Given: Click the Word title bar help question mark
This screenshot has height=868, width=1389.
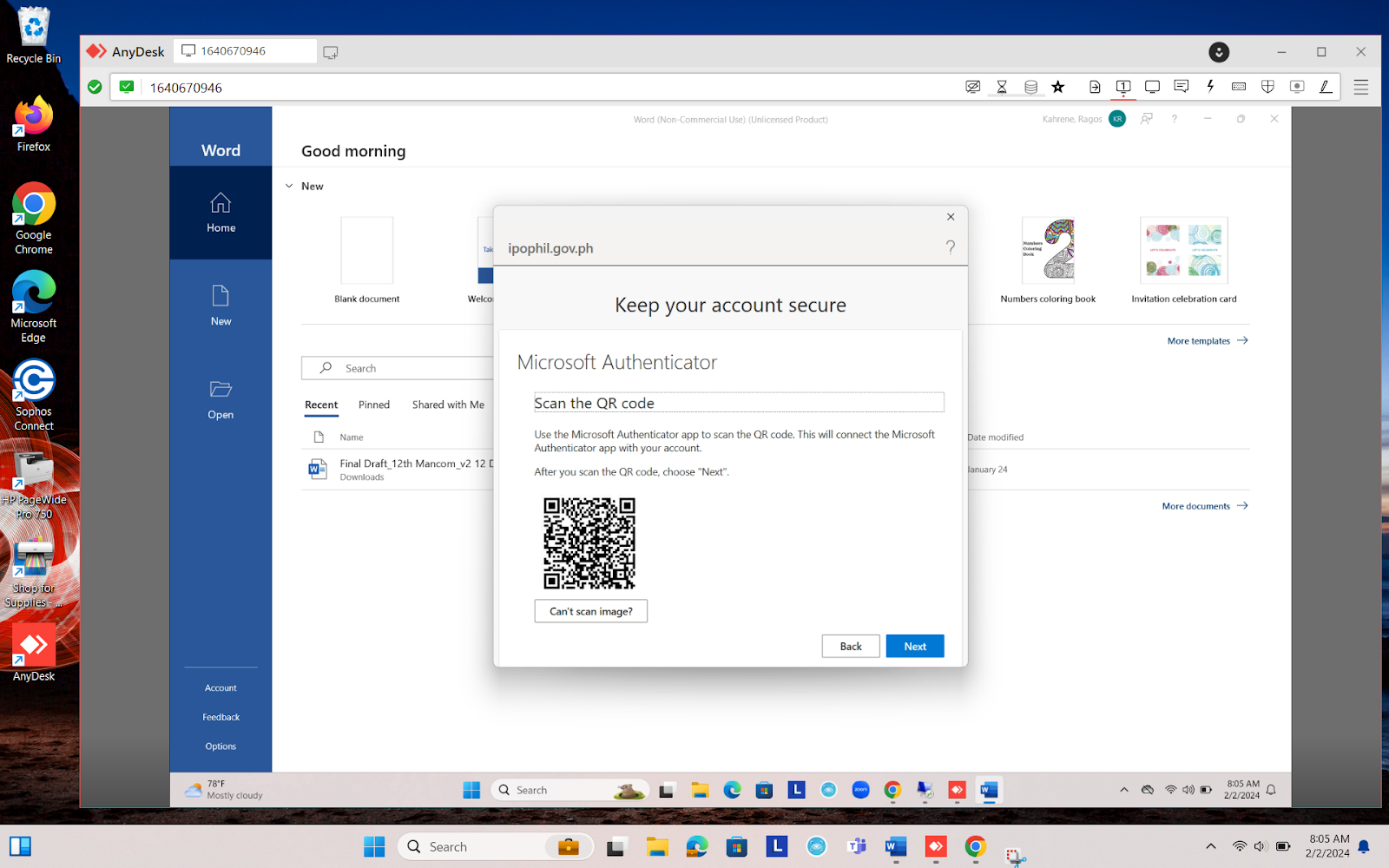Looking at the screenshot, I should coord(1175,119).
